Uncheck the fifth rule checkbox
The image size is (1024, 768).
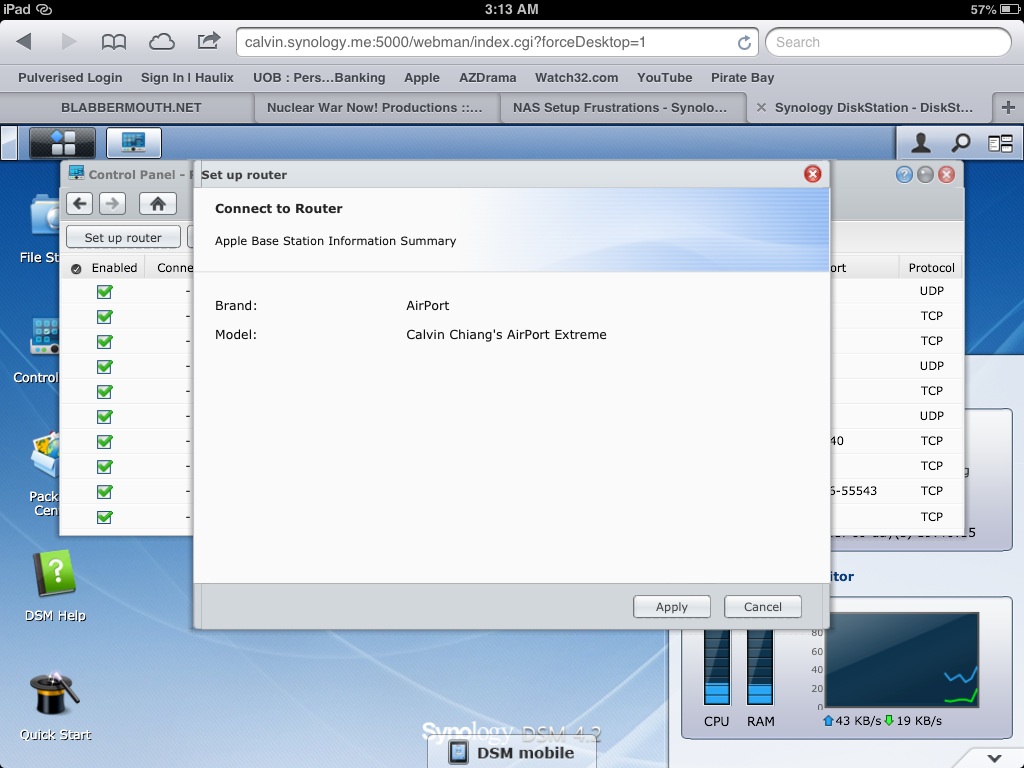(104, 391)
